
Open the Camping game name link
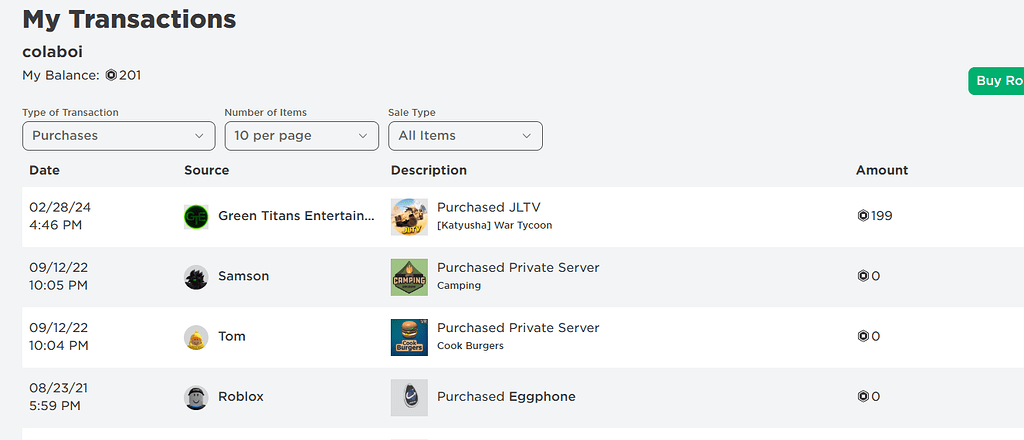point(459,285)
